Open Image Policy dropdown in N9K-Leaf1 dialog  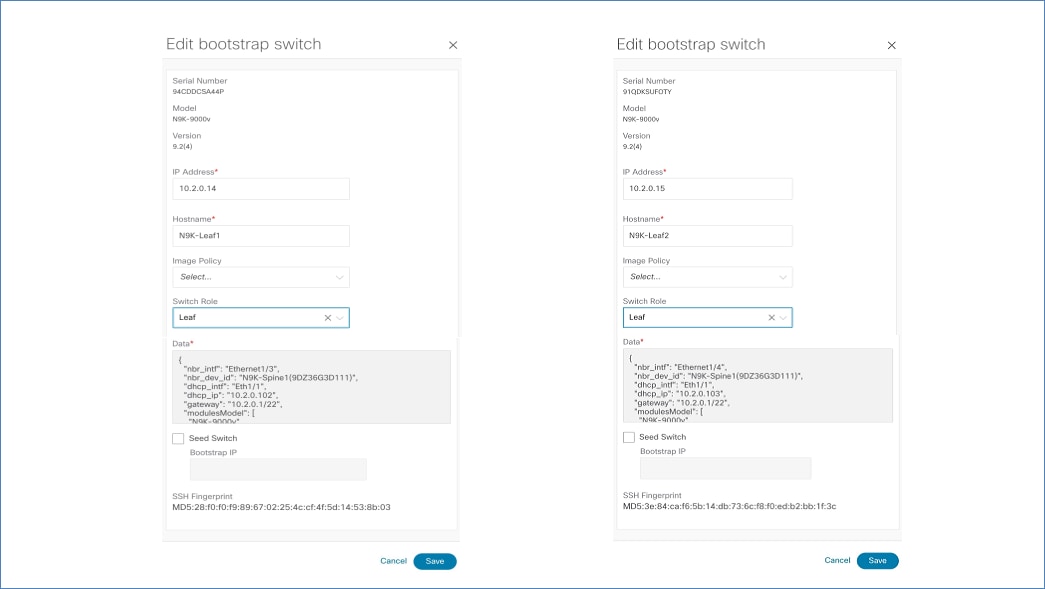click(261, 277)
